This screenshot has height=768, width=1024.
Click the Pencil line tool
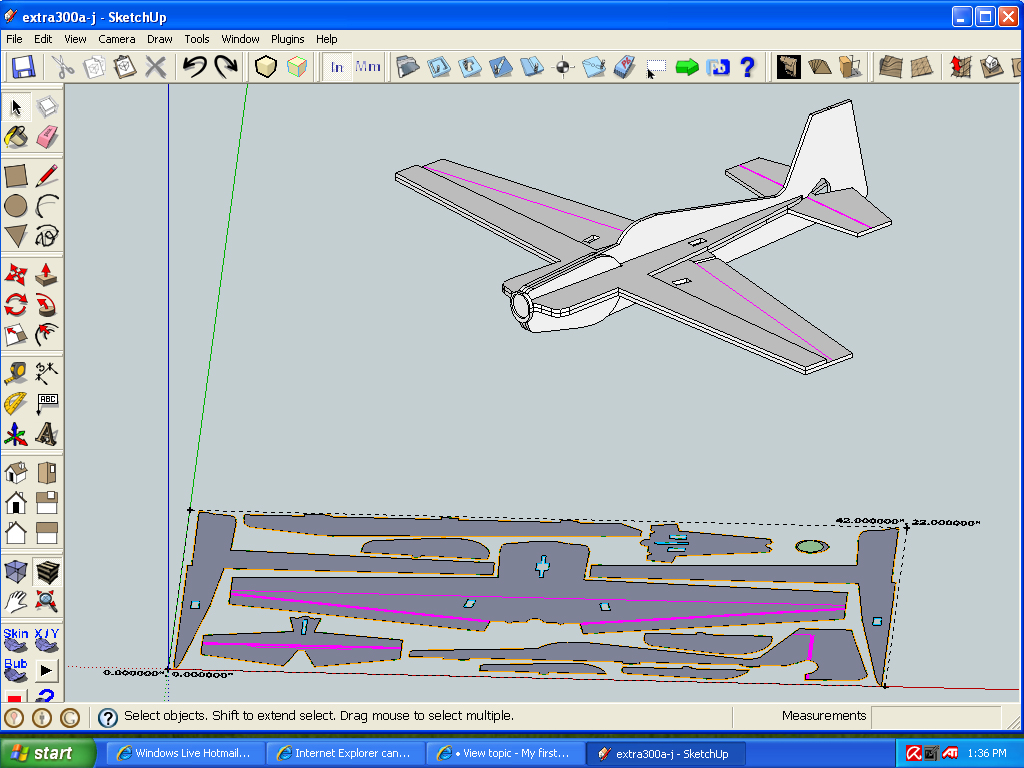47,176
